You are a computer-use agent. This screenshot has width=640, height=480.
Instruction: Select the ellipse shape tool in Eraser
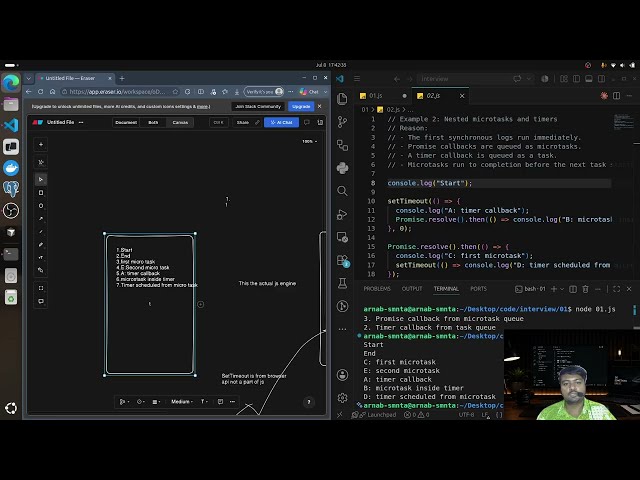point(41,206)
